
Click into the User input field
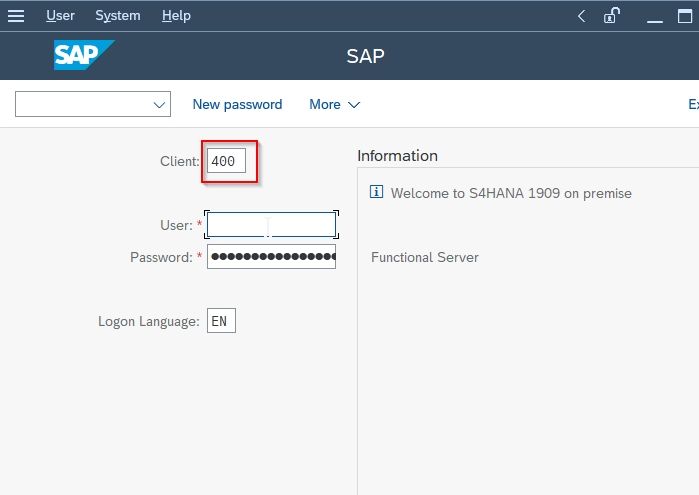[x=271, y=225]
